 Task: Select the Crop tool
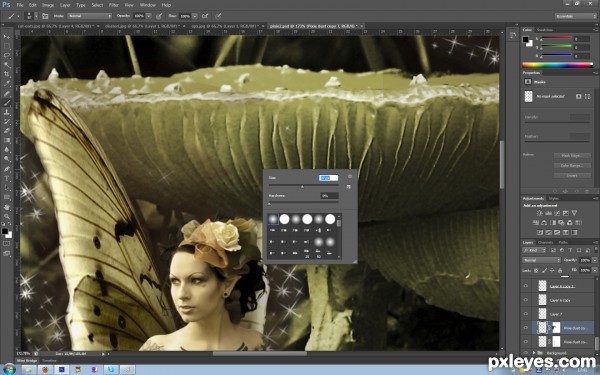click(7, 74)
